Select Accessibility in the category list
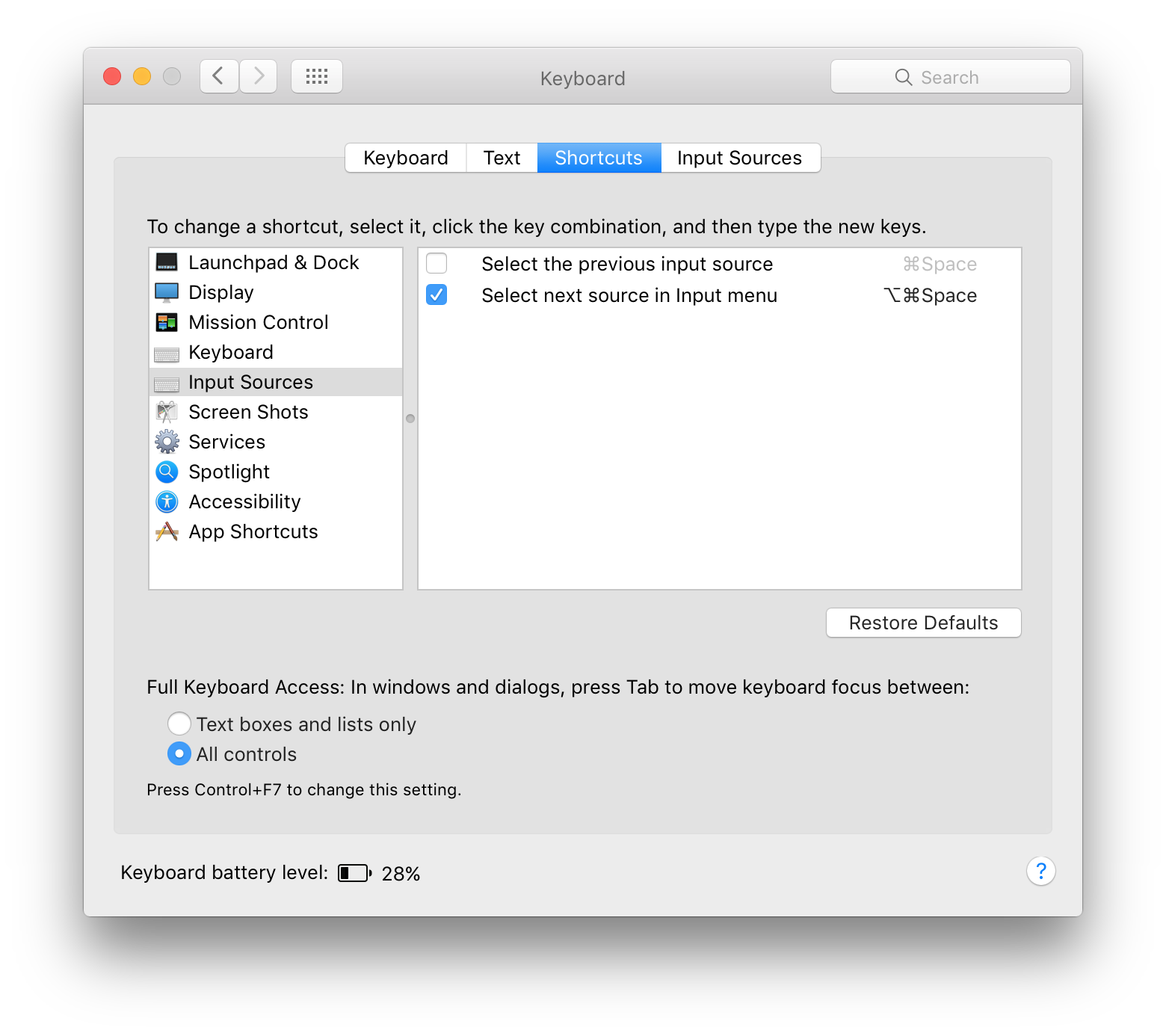The height and width of the screenshot is (1036, 1166). 276,502
